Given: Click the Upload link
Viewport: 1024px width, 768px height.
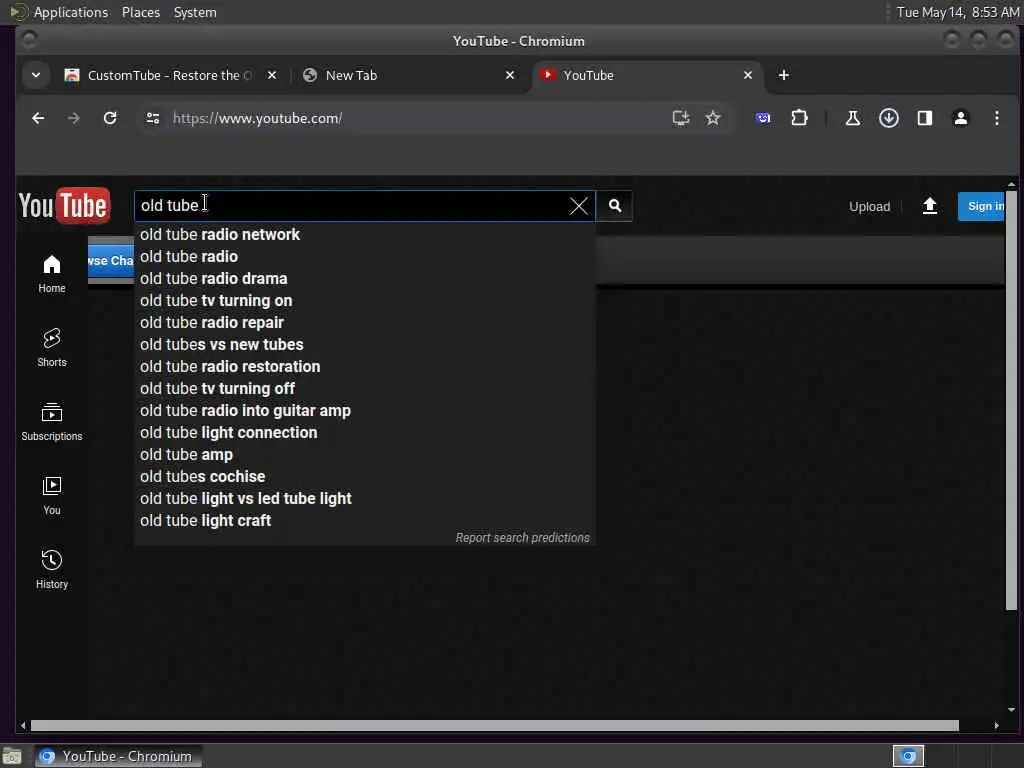Looking at the screenshot, I should click(869, 206).
